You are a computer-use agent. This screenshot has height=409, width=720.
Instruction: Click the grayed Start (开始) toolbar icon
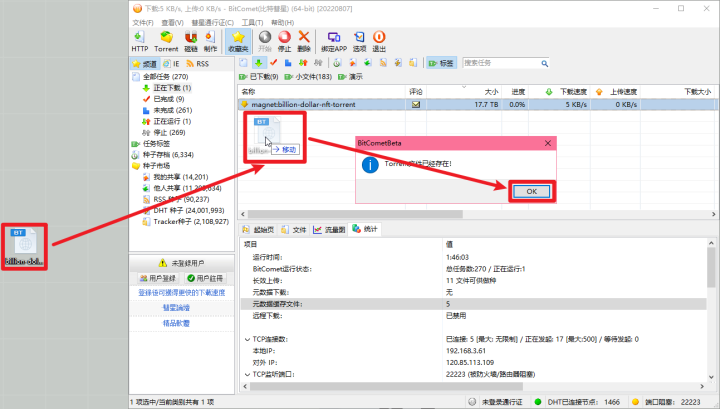265,41
